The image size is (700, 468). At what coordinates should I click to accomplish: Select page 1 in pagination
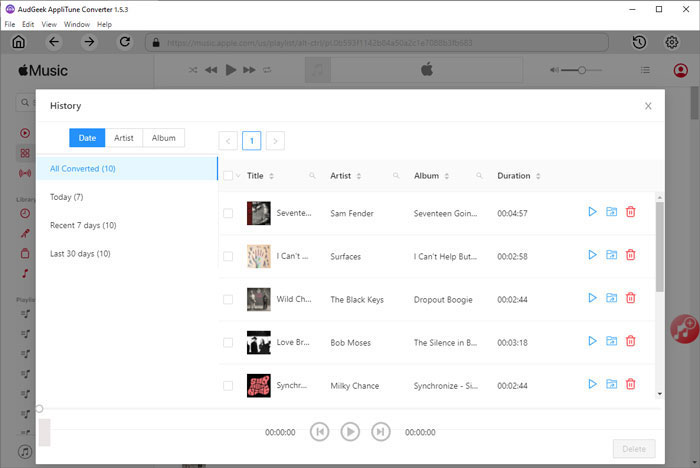pyautogui.click(x=251, y=141)
